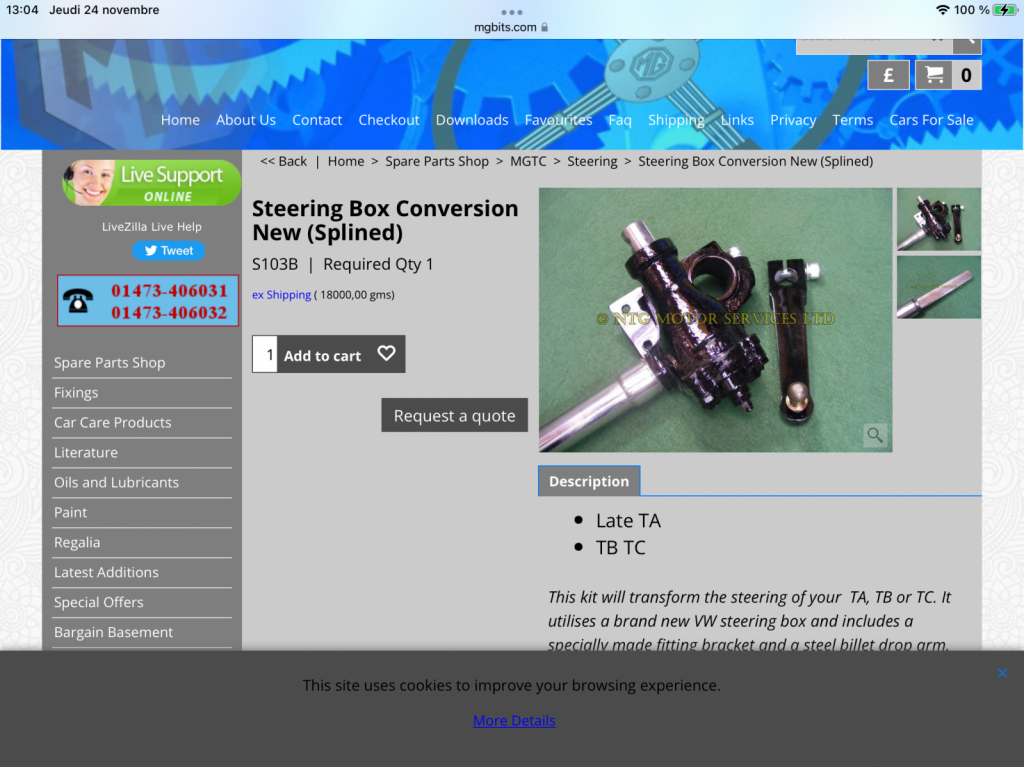Enlarge product image with magnifier icon
This screenshot has height=767, width=1024.
[x=874, y=435]
